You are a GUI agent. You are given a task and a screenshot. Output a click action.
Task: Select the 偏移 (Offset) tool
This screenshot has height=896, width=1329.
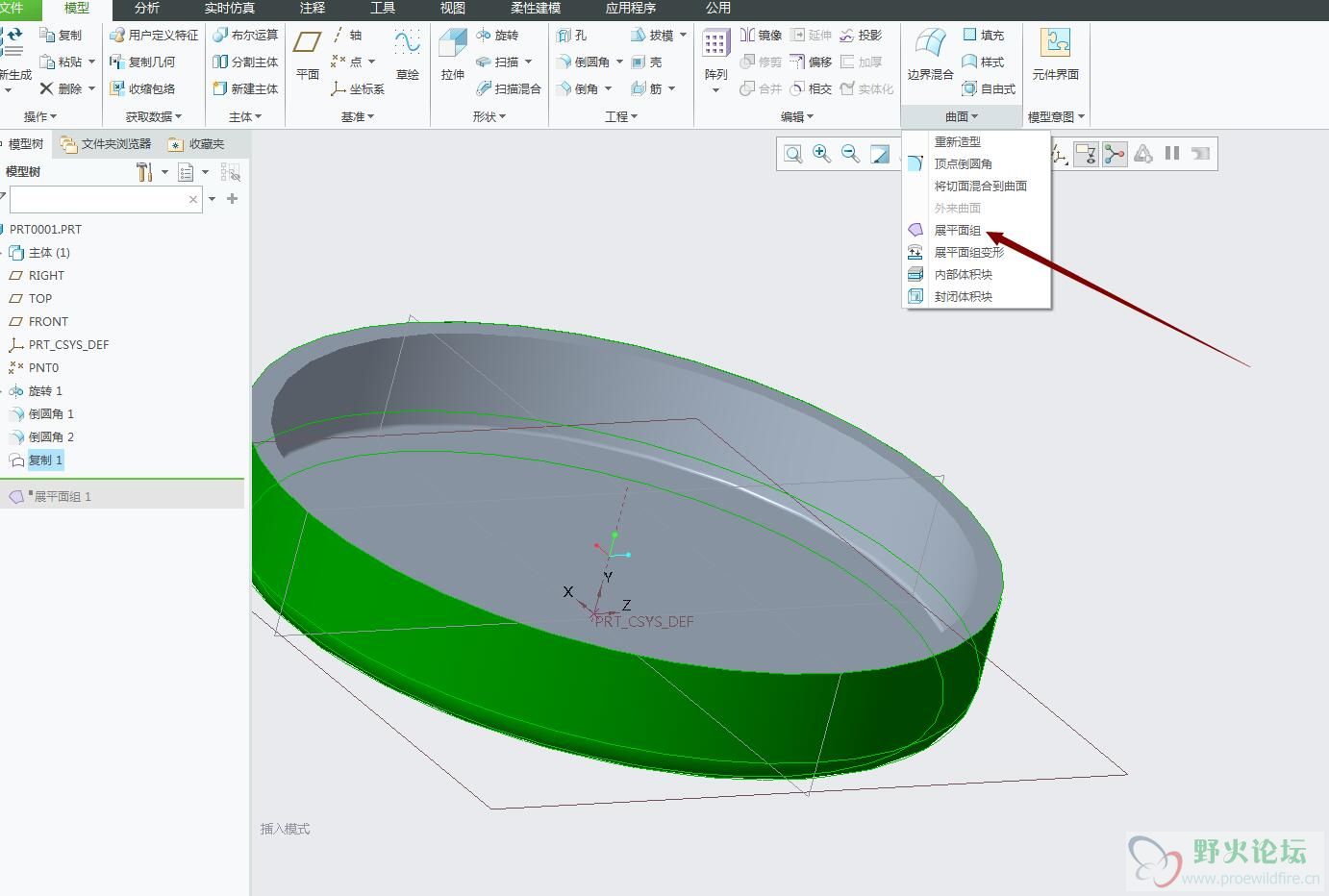(x=811, y=62)
